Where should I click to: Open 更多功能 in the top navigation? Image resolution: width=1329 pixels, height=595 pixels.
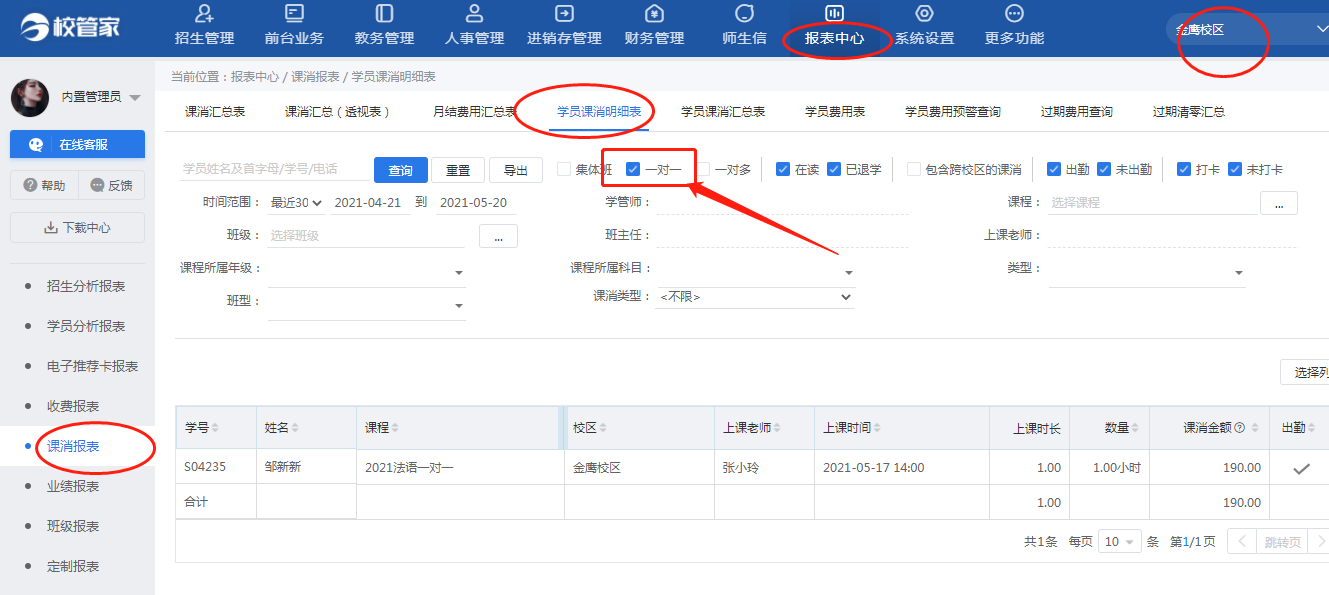[x=1014, y=26]
